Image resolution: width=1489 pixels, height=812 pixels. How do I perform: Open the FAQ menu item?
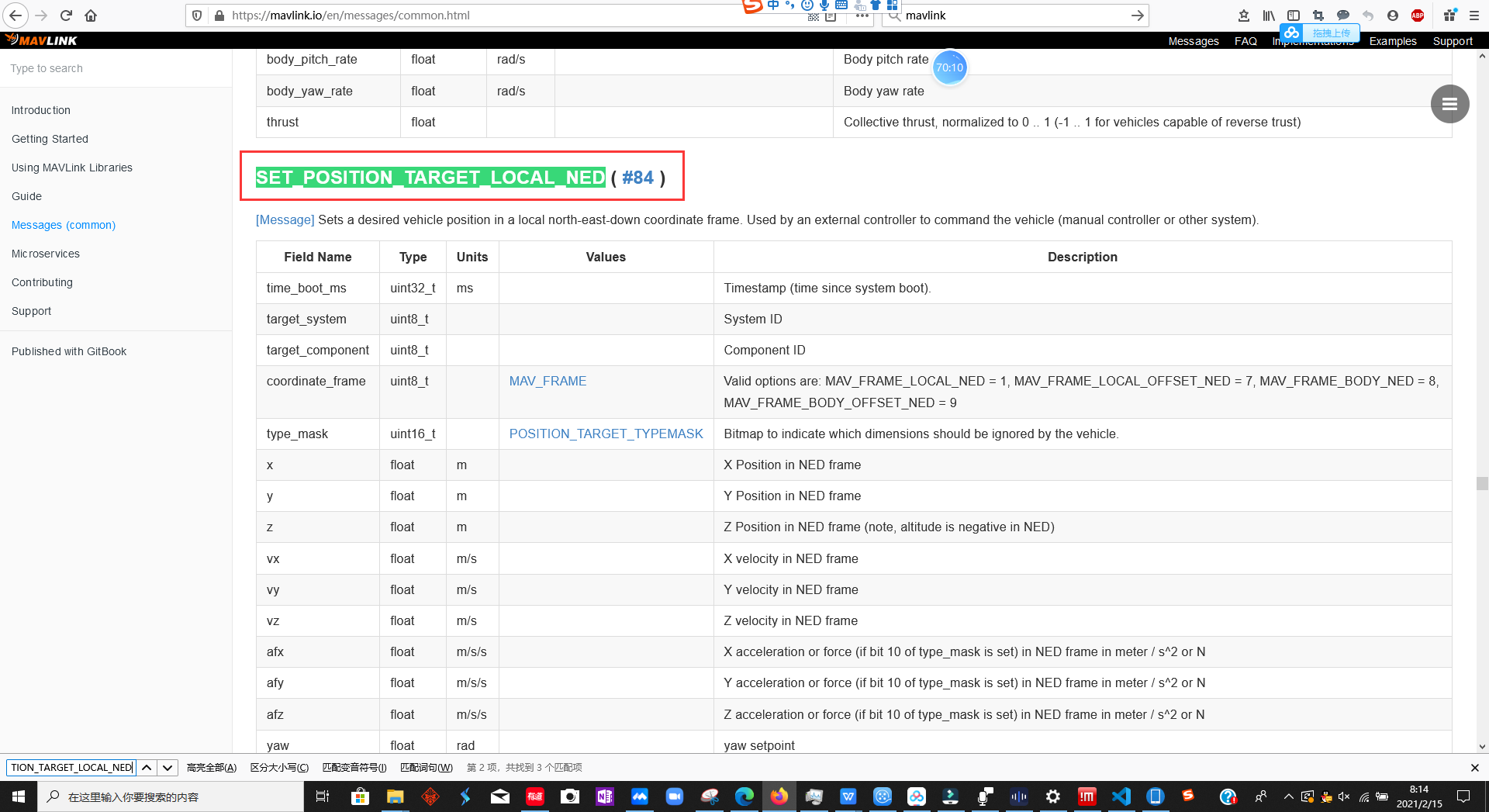pyautogui.click(x=1245, y=41)
